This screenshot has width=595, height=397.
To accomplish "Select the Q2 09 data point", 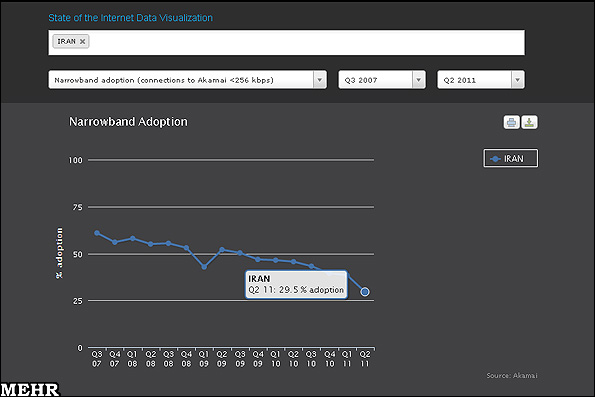I will click(222, 250).
